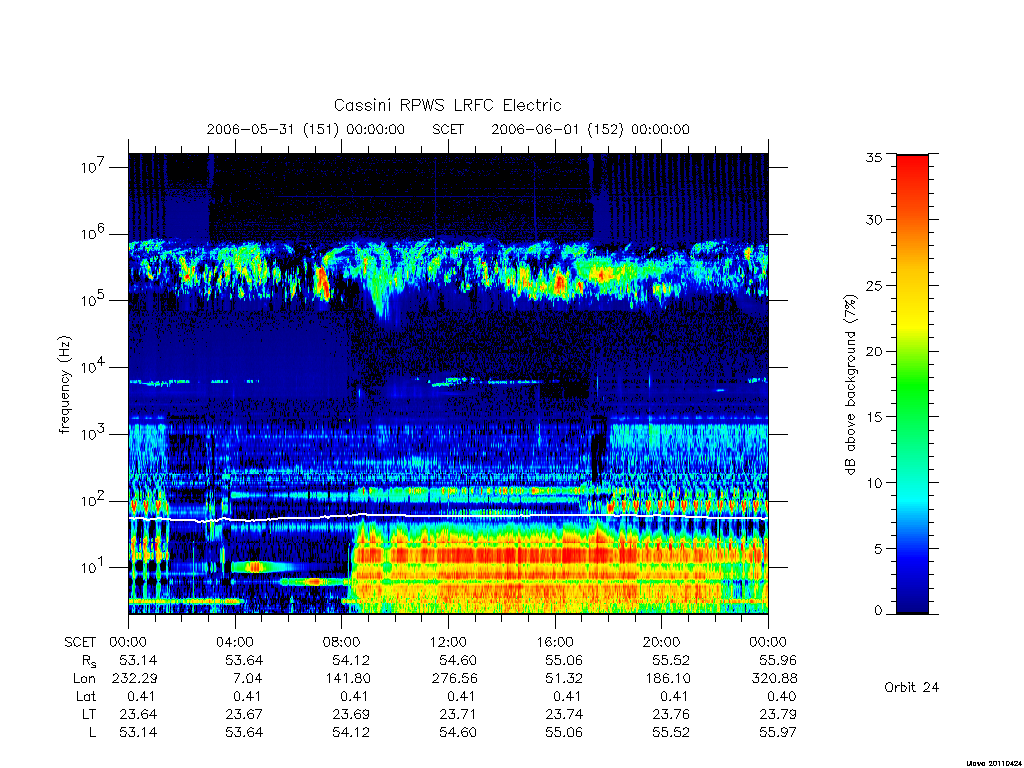This screenshot has width=1024, height=768.
Task: Click the Lon value 320.88
Action: click(775, 679)
